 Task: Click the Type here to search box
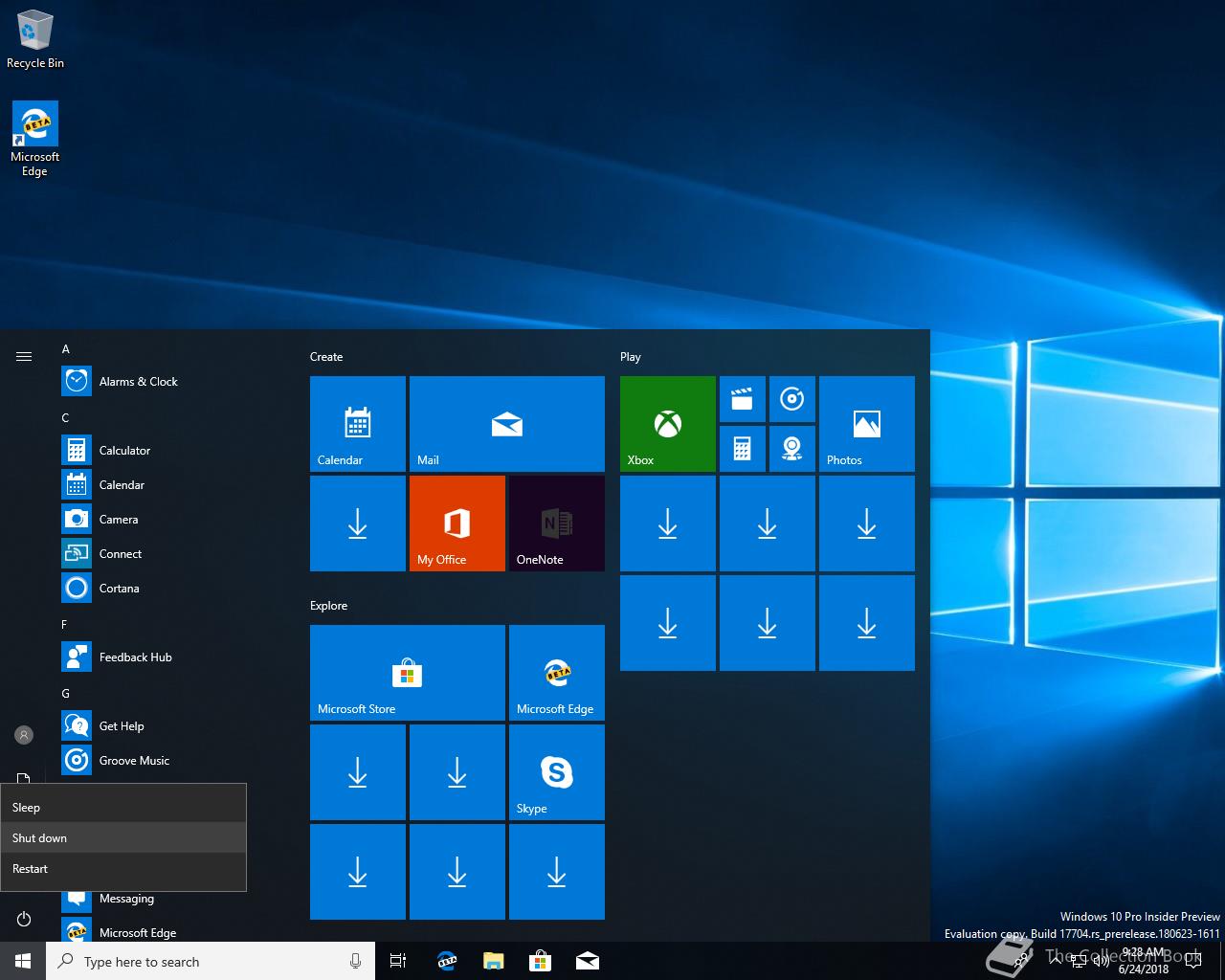pos(211,961)
